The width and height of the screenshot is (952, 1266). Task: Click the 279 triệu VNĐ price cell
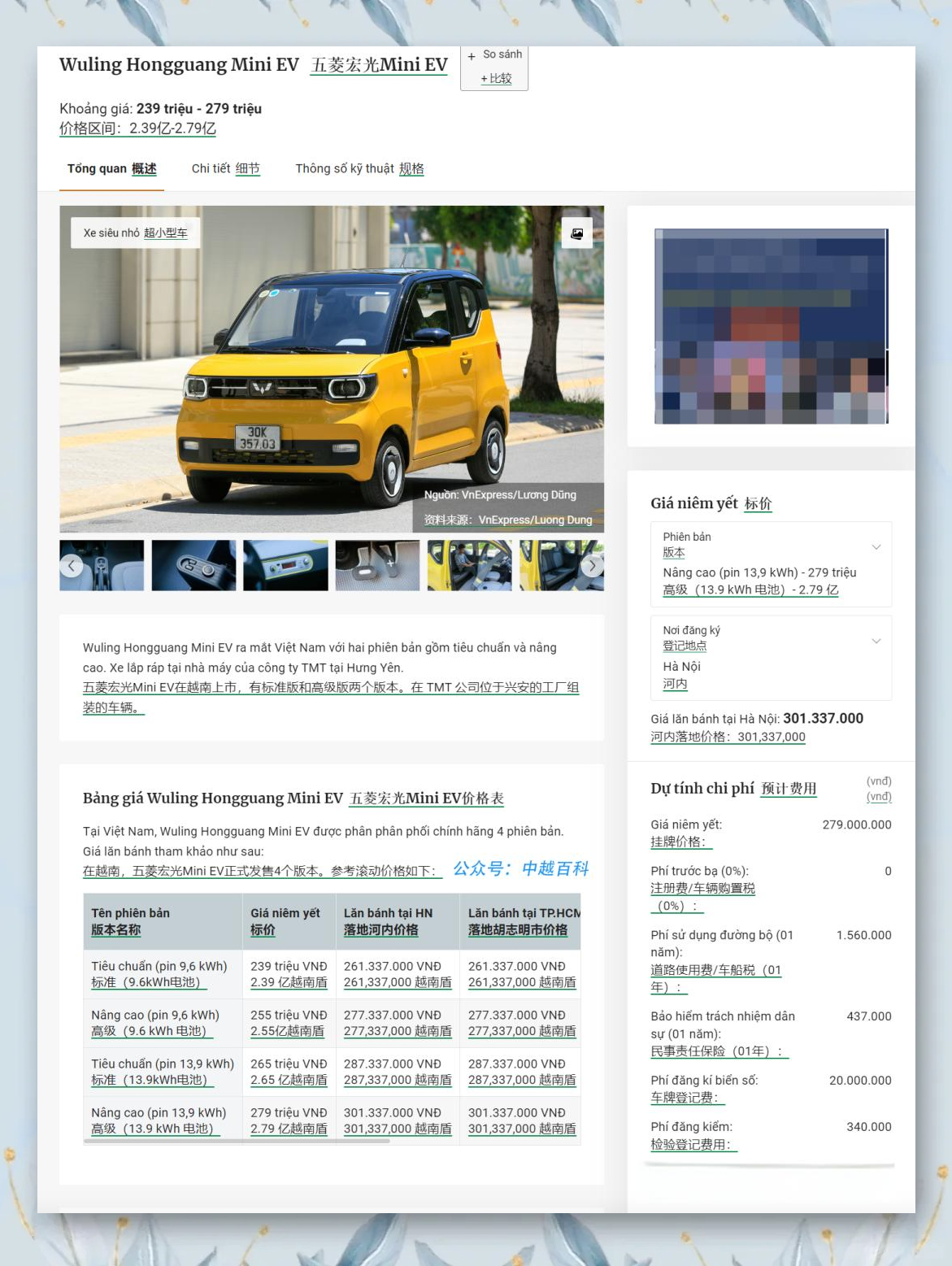tap(289, 1120)
